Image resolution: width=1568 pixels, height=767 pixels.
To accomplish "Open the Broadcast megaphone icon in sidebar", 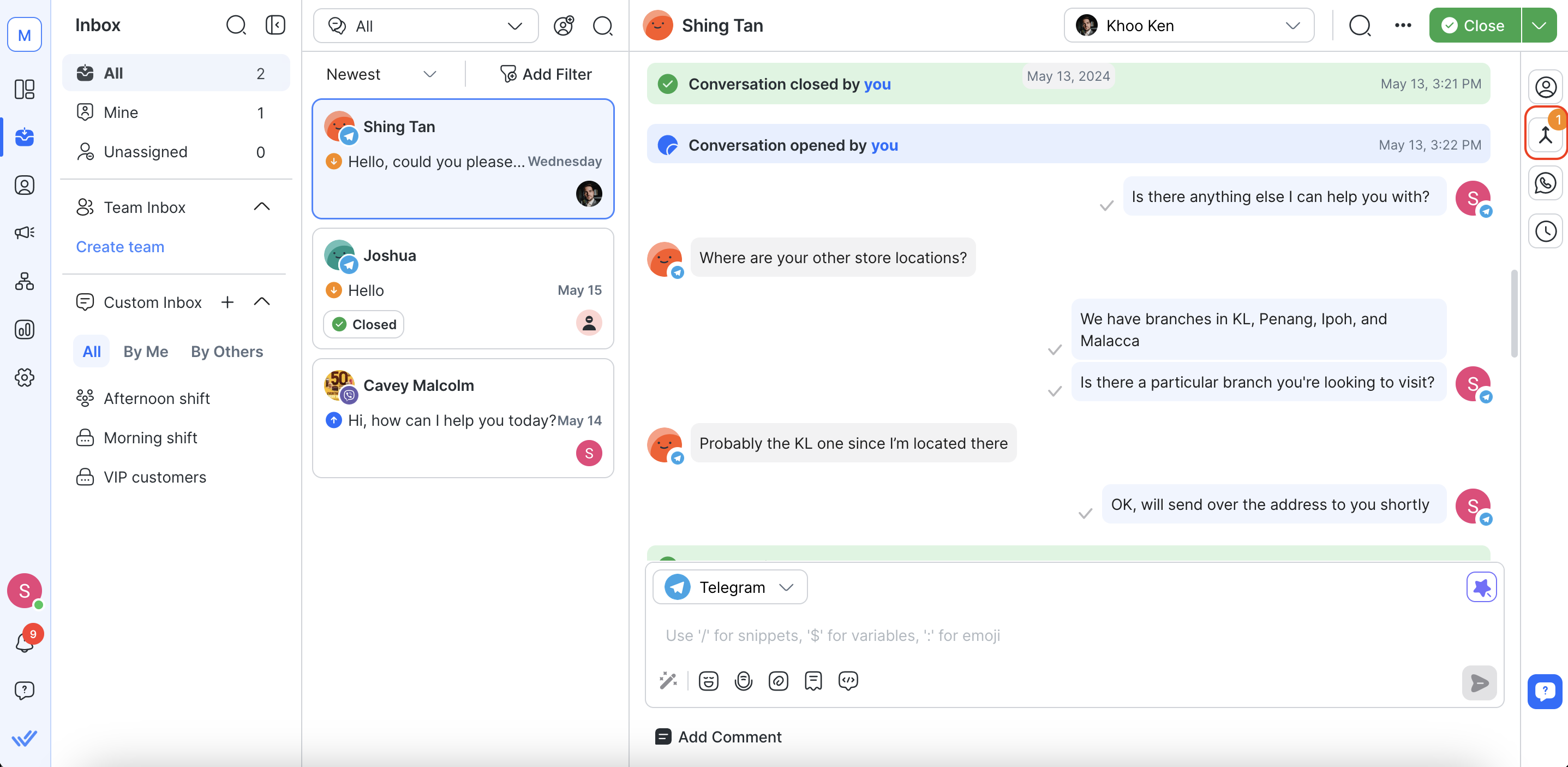I will coord(25,233).
